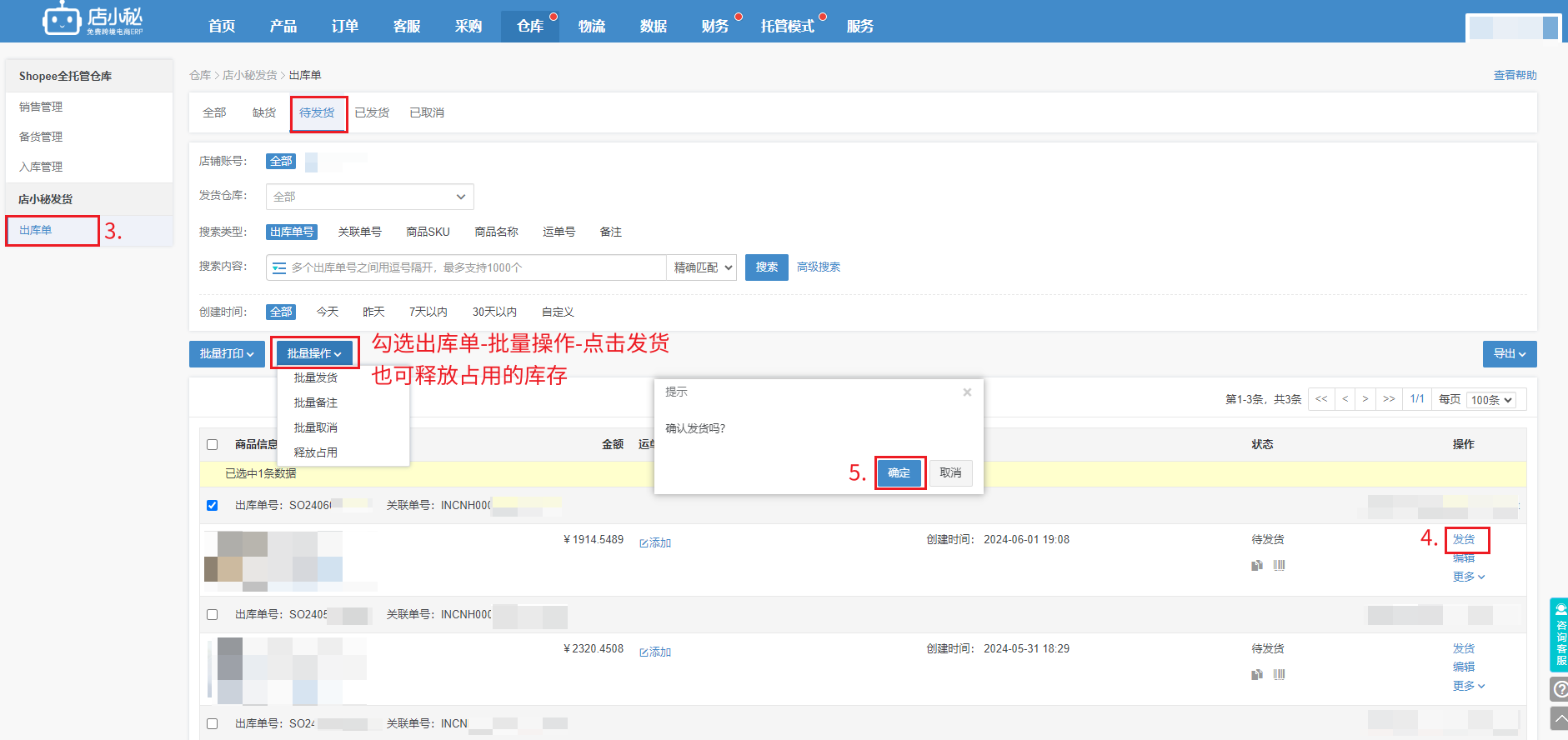The image size is (1568, 740).
Task: Click the list icon in search box
Action: click(x=279, y=268)
